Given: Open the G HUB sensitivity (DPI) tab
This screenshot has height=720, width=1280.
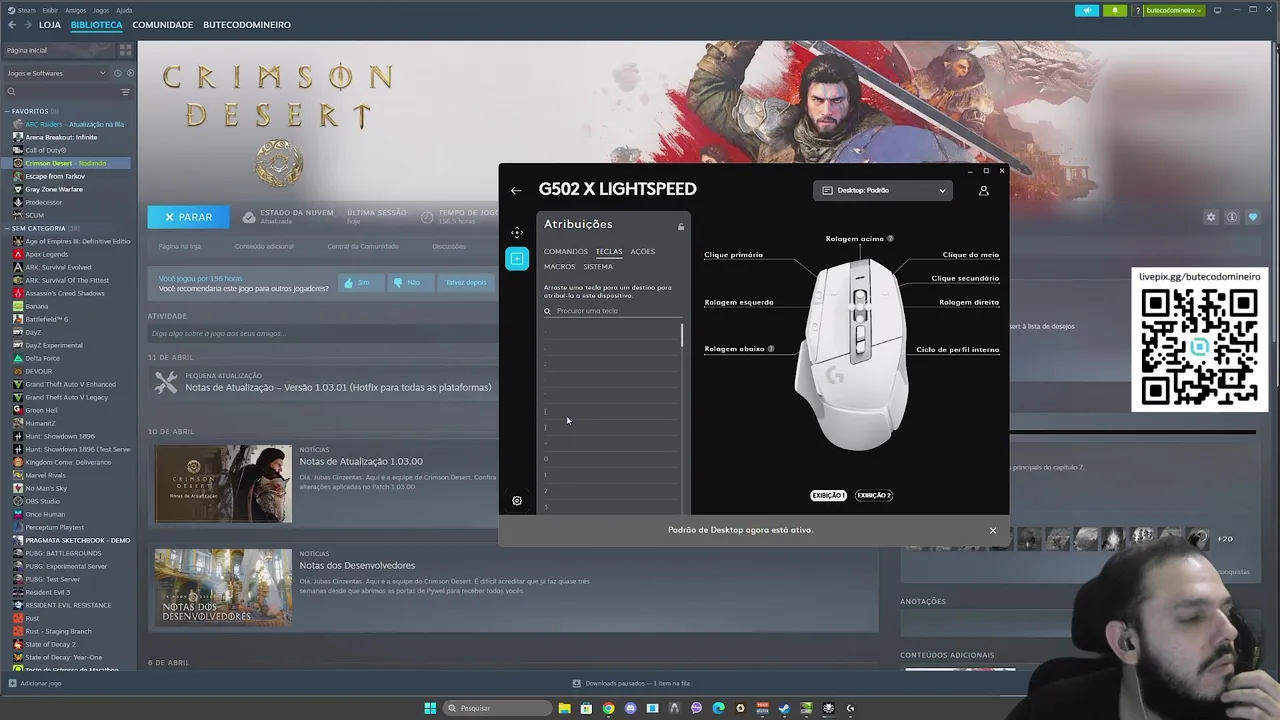Looking at the screenshot, I should 517,232.
